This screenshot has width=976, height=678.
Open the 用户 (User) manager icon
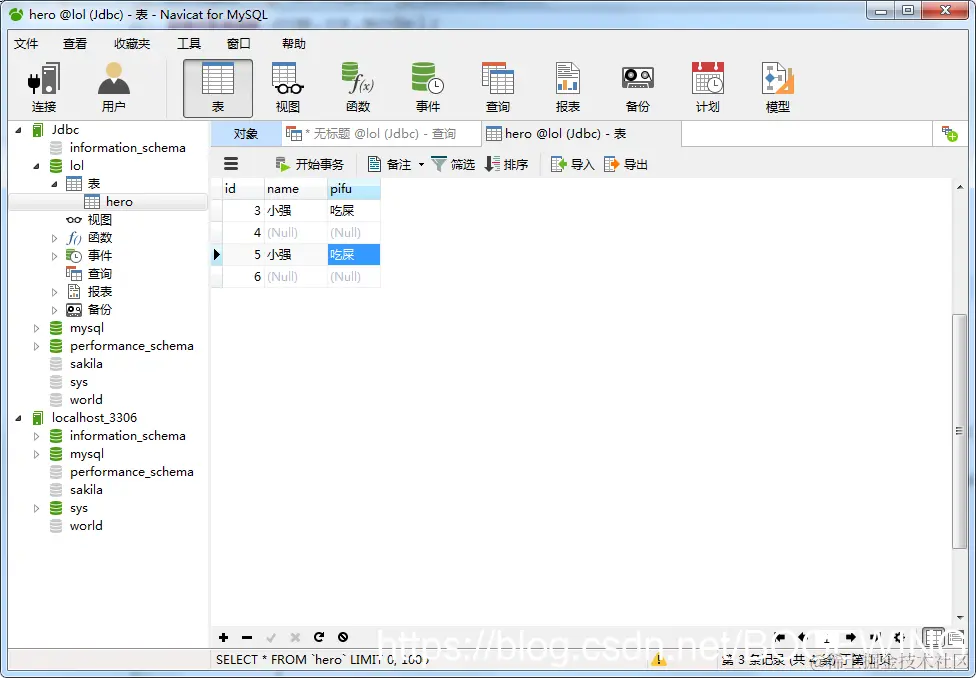[x=113, y=88]
